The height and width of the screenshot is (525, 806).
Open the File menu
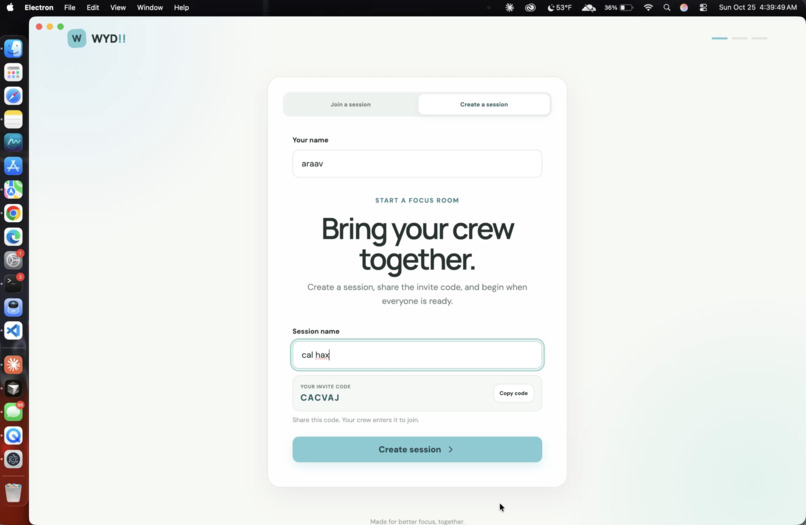69,7
